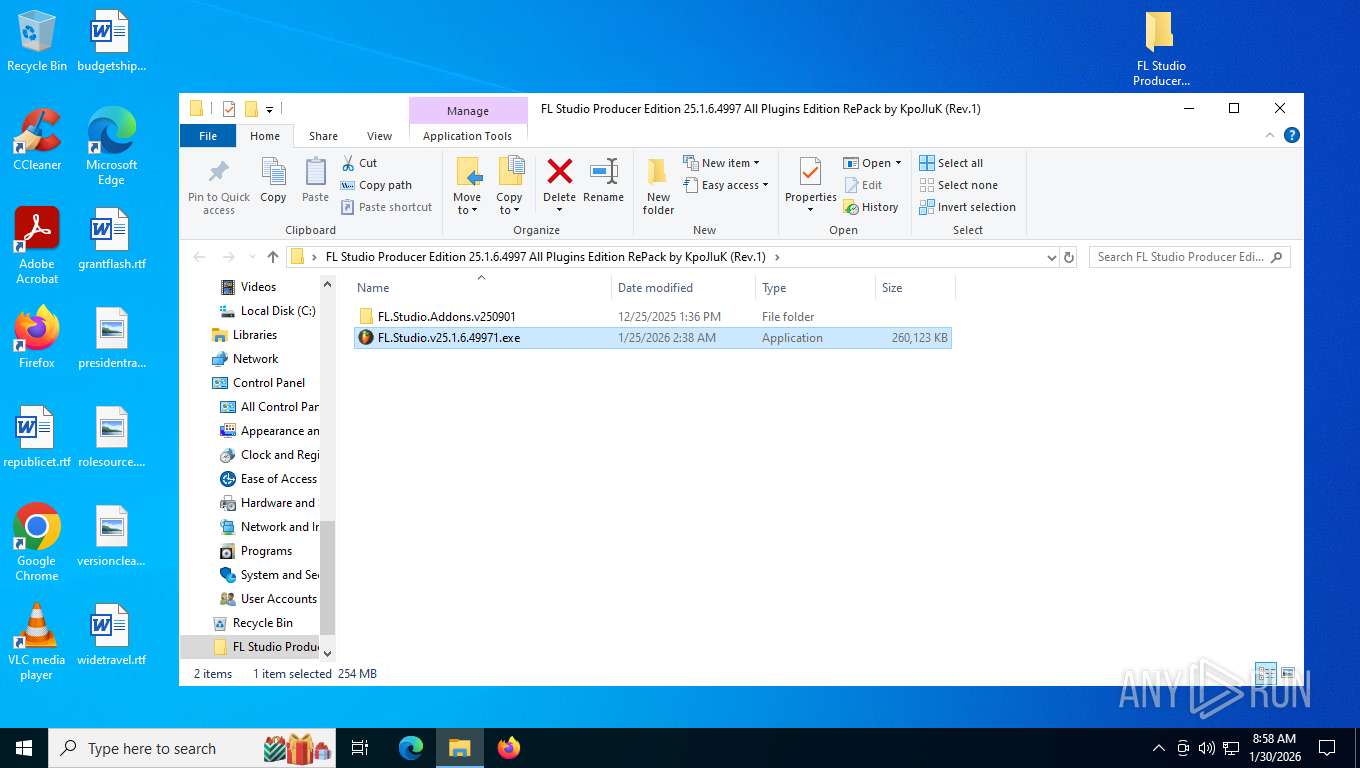Click the Manage contextual tab
1360x768 pixels.
[468, 111]
